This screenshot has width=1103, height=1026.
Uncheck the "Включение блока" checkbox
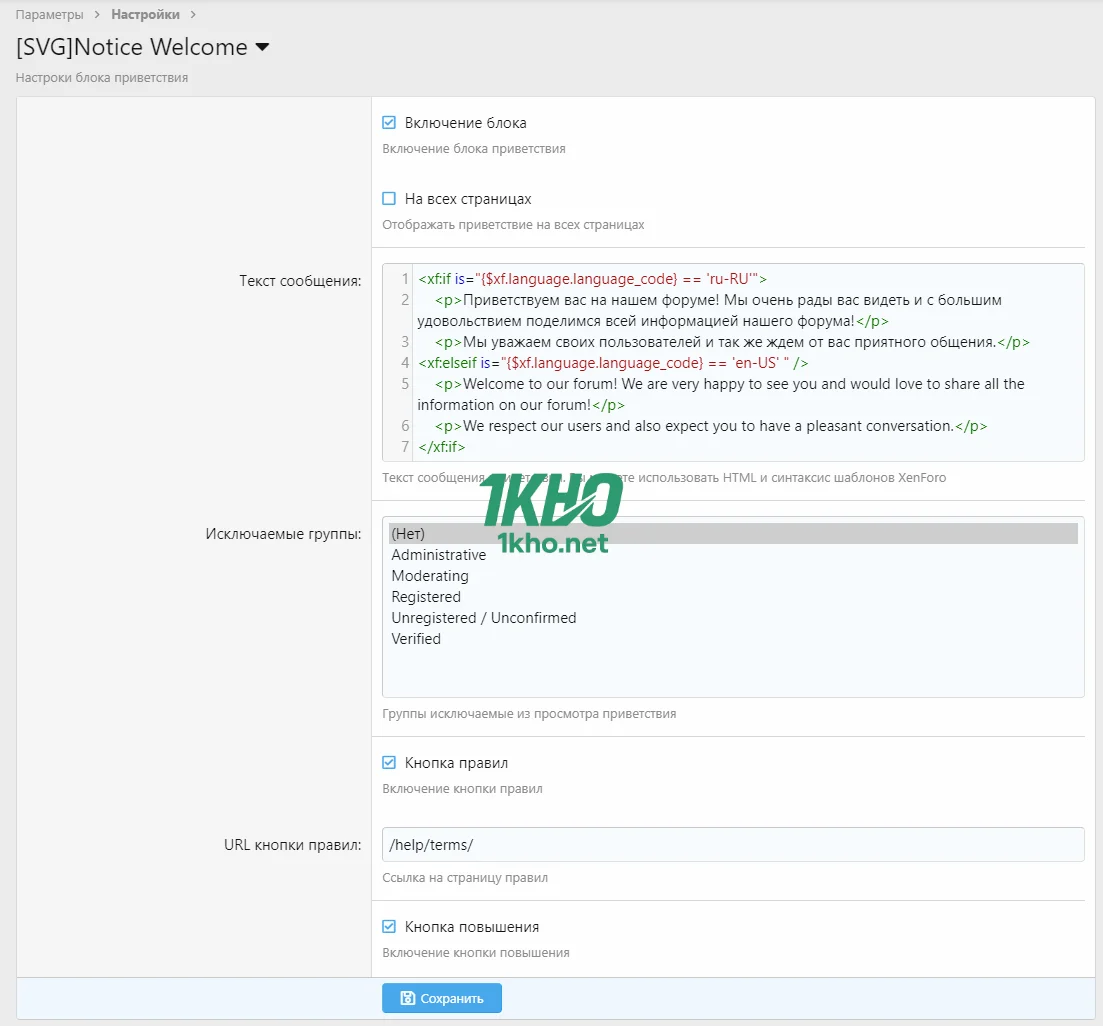tap(390, 123)
